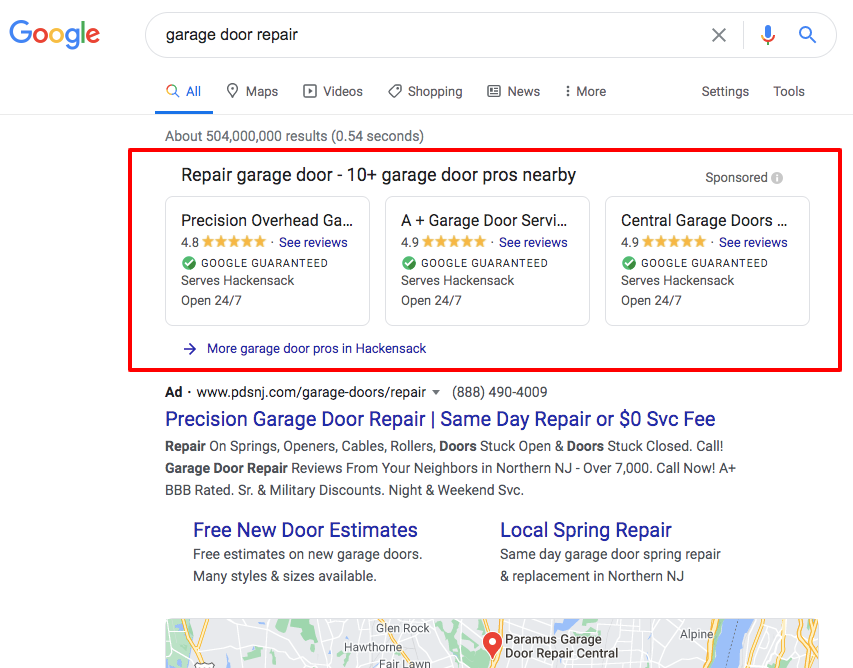The image size is (853, 668).
Task: Go to the Shopping tab
Action: [425, 91]
